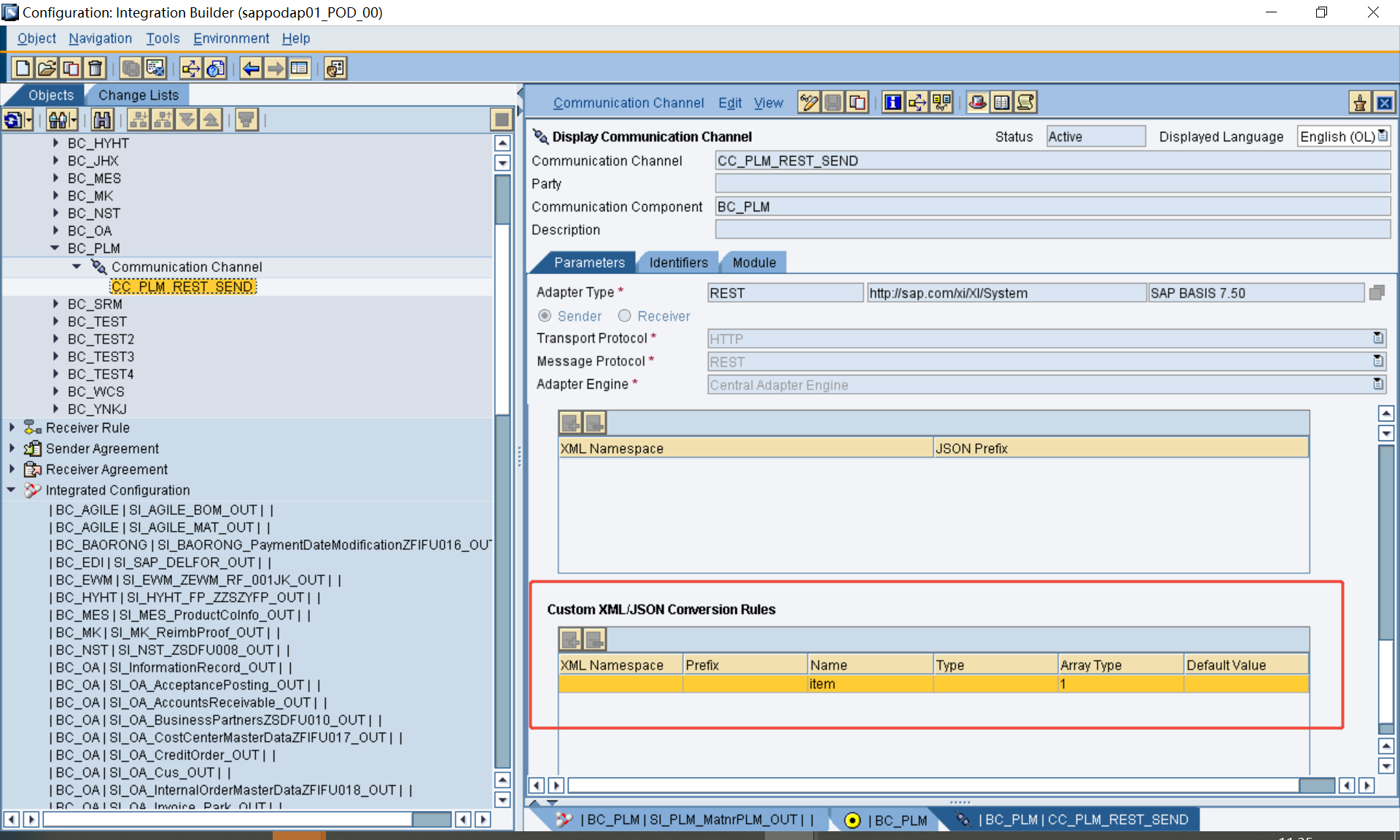Screen dimensions: 1400x840
Task: Click switch between display and edit pencil icon
Action: [x=809, y=103]
